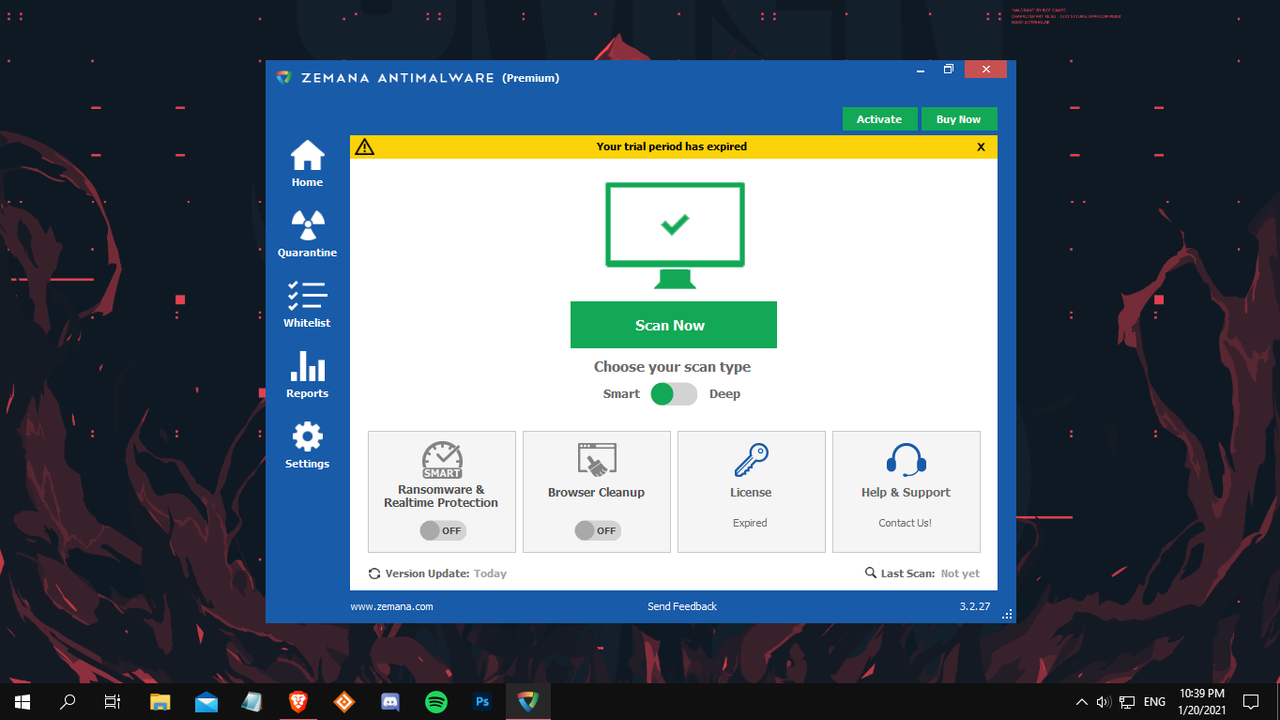Screen dimensions: 1280x720
Task: Open the License Expired tile
Action: click(x=751, y=492)
